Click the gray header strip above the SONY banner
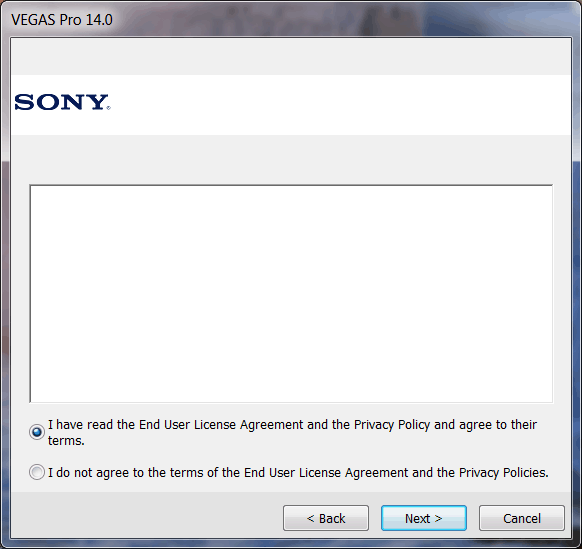This screenshot has width=582, height=549. pyautogui.click(x=291, y=57)
